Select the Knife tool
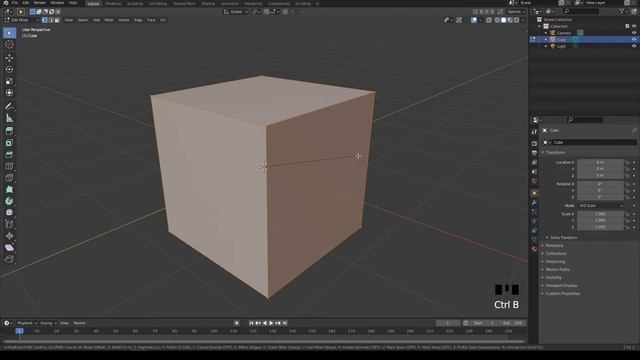Image resolution: width=640 pixels, height=360 pixels. tap(9, 178)
